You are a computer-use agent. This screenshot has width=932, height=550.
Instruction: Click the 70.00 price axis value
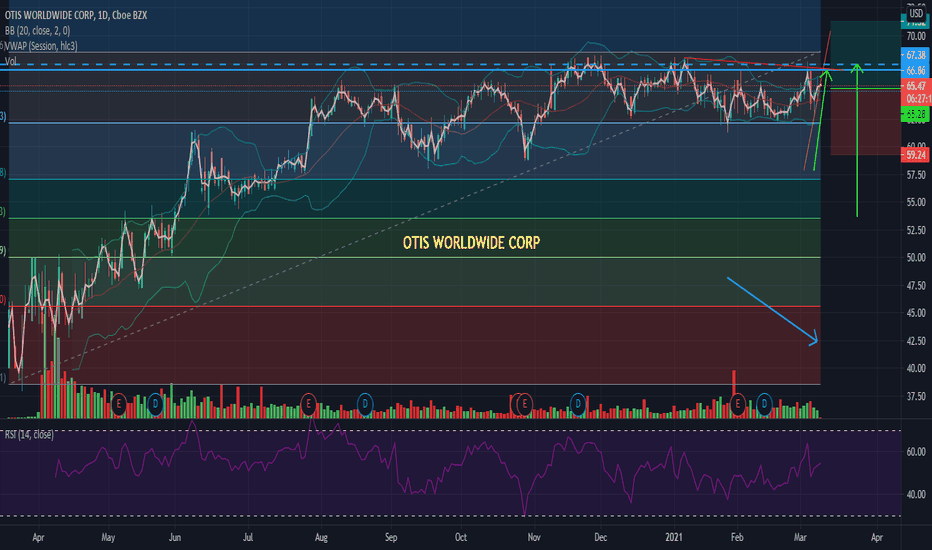tap(916, 36)
